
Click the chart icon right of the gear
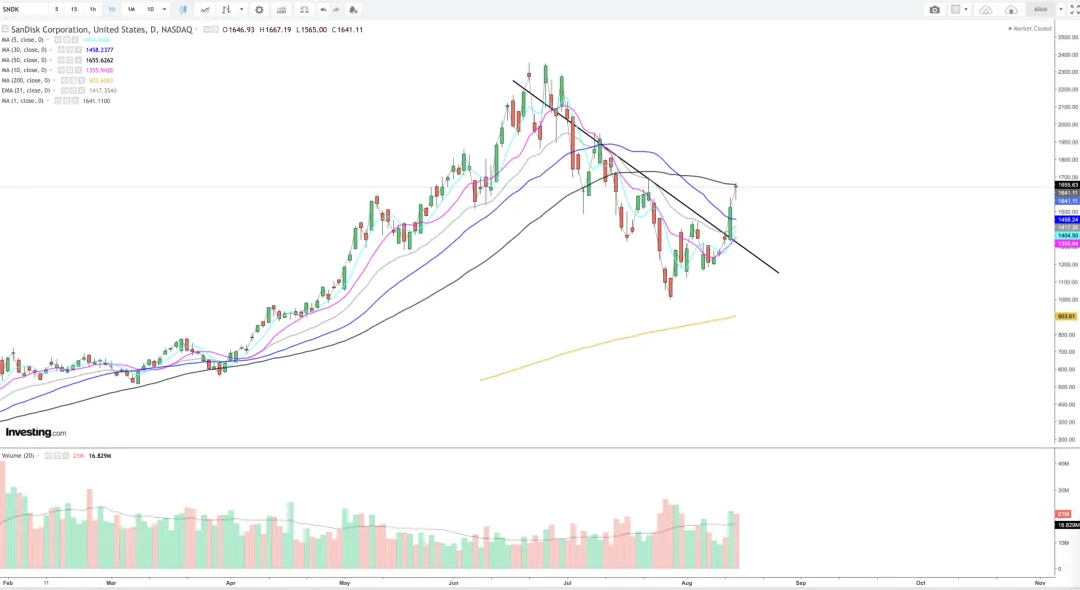point(282,10)
